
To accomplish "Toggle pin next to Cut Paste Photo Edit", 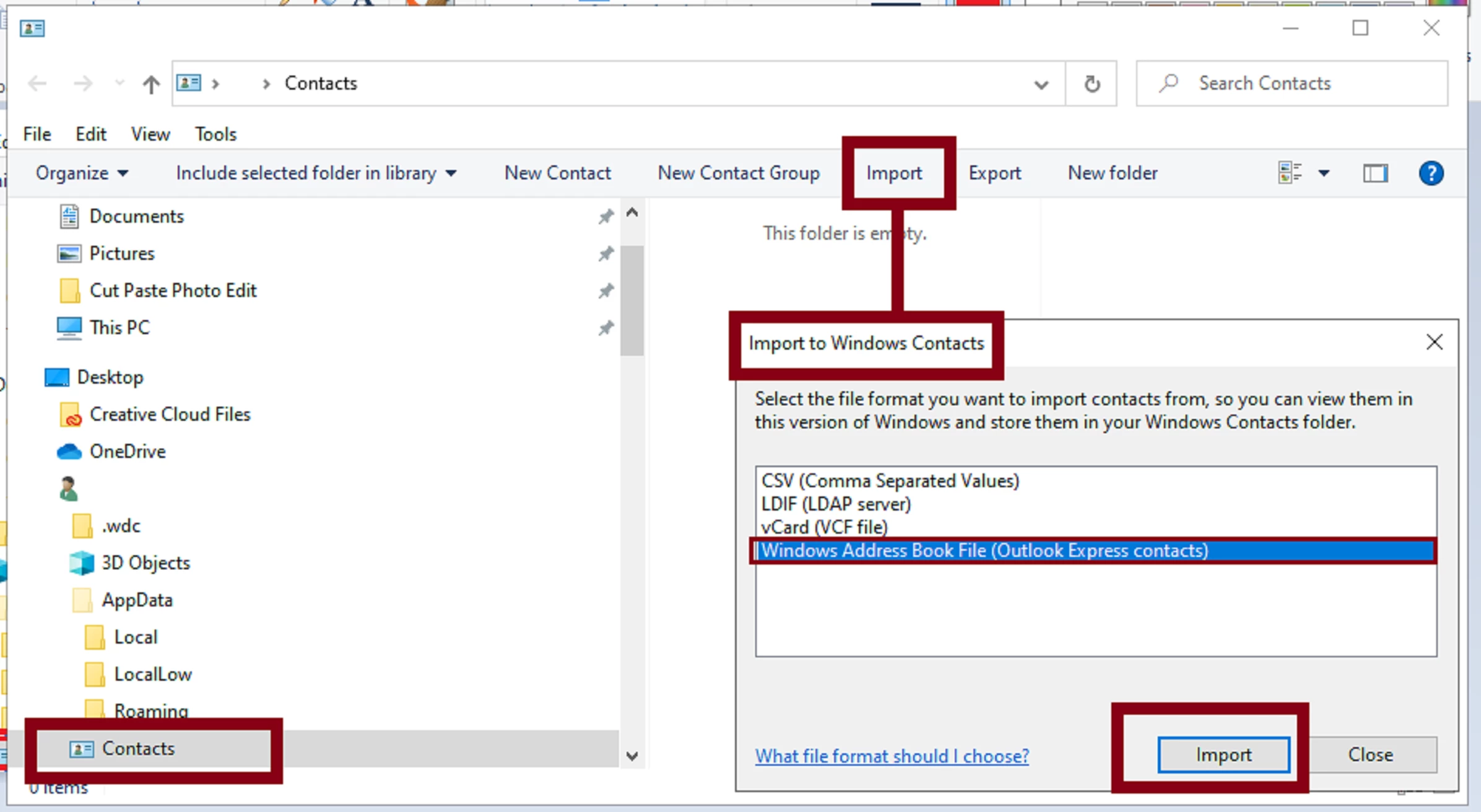I will [x=606, y=291].
